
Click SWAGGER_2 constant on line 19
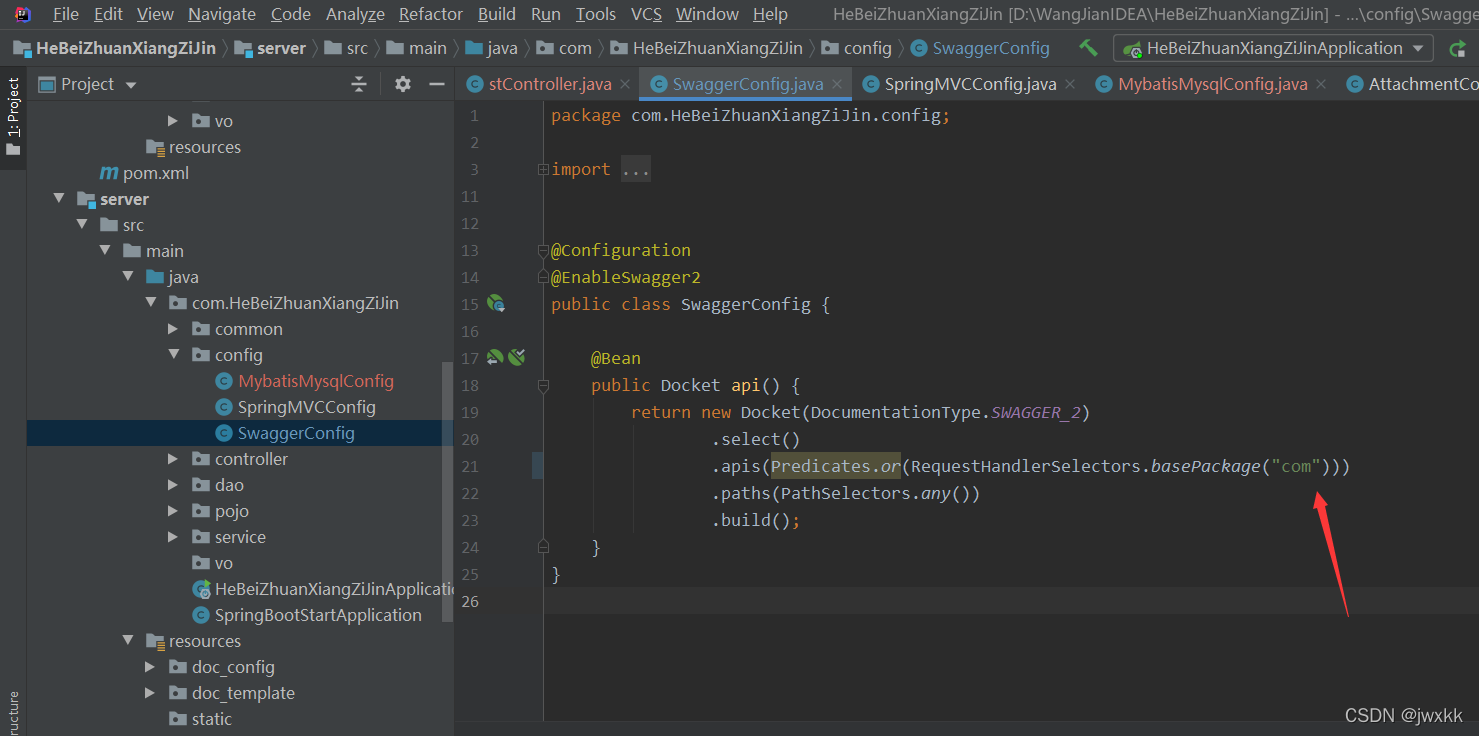coord(1036,412)
